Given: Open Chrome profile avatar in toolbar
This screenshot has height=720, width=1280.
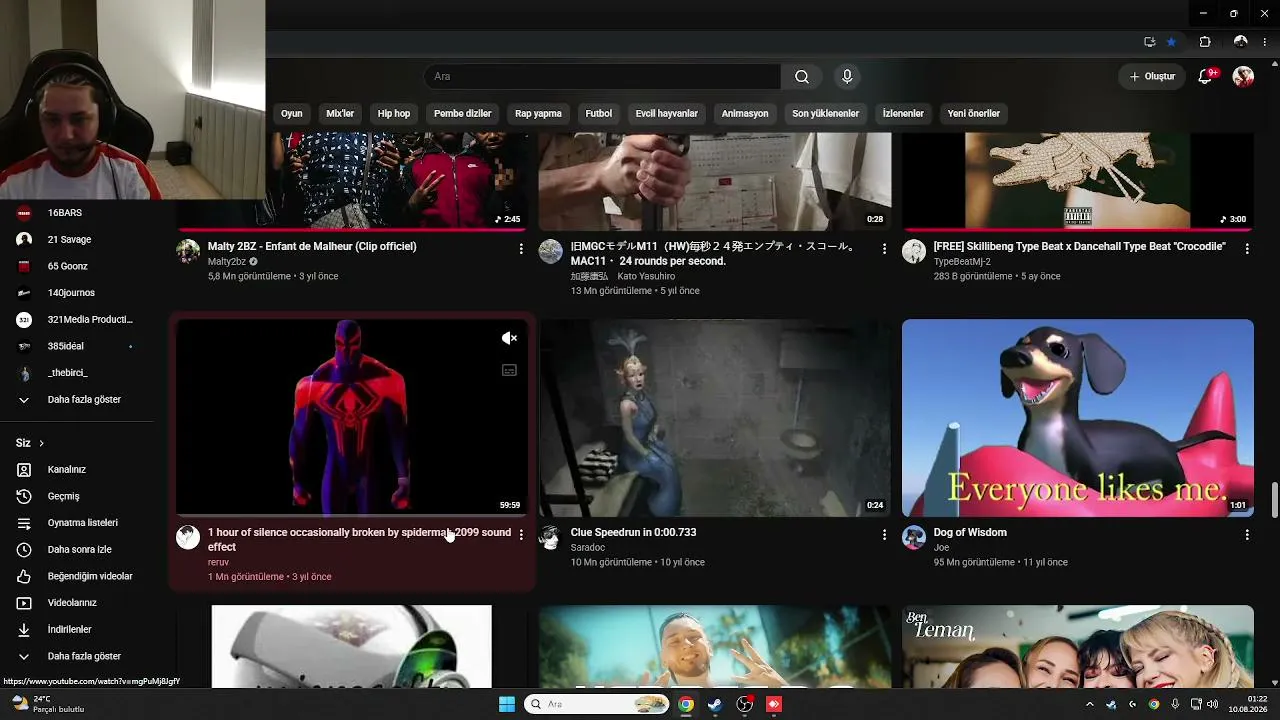Looking at the screenshot, I should [x=1240, y=42].
